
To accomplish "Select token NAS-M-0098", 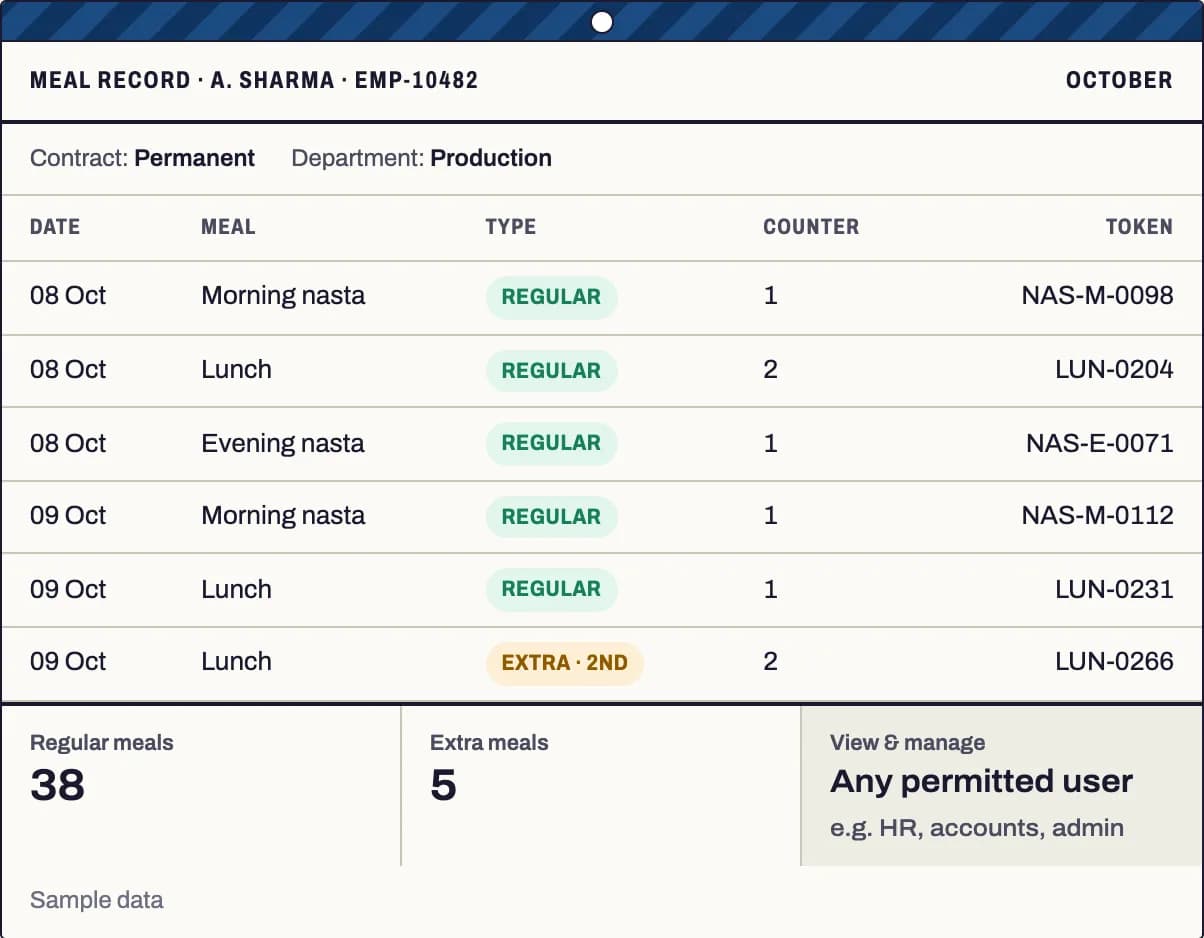I will point(1097,296).
